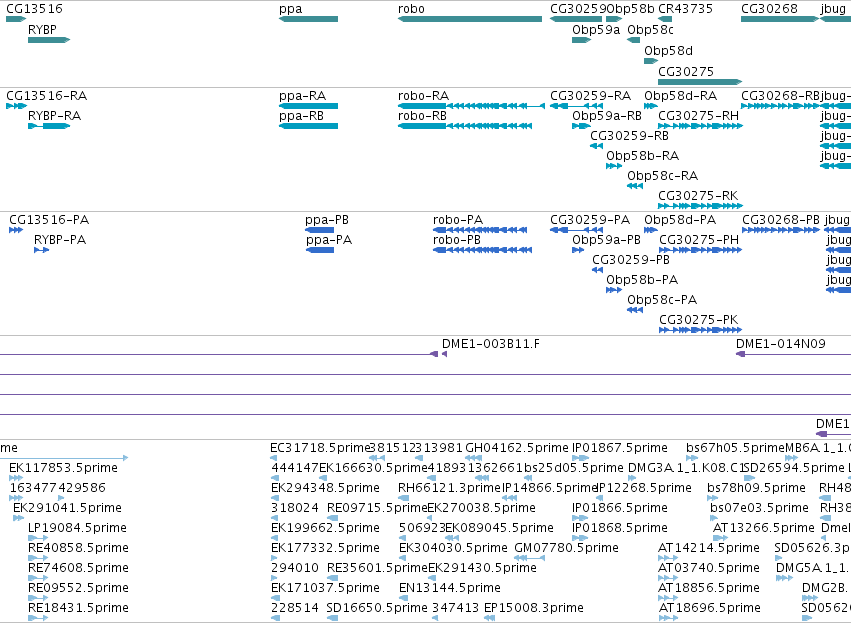Select the CG30268 gene label
This screenshot has height=623, width=851.
click(x=769, y=9)
